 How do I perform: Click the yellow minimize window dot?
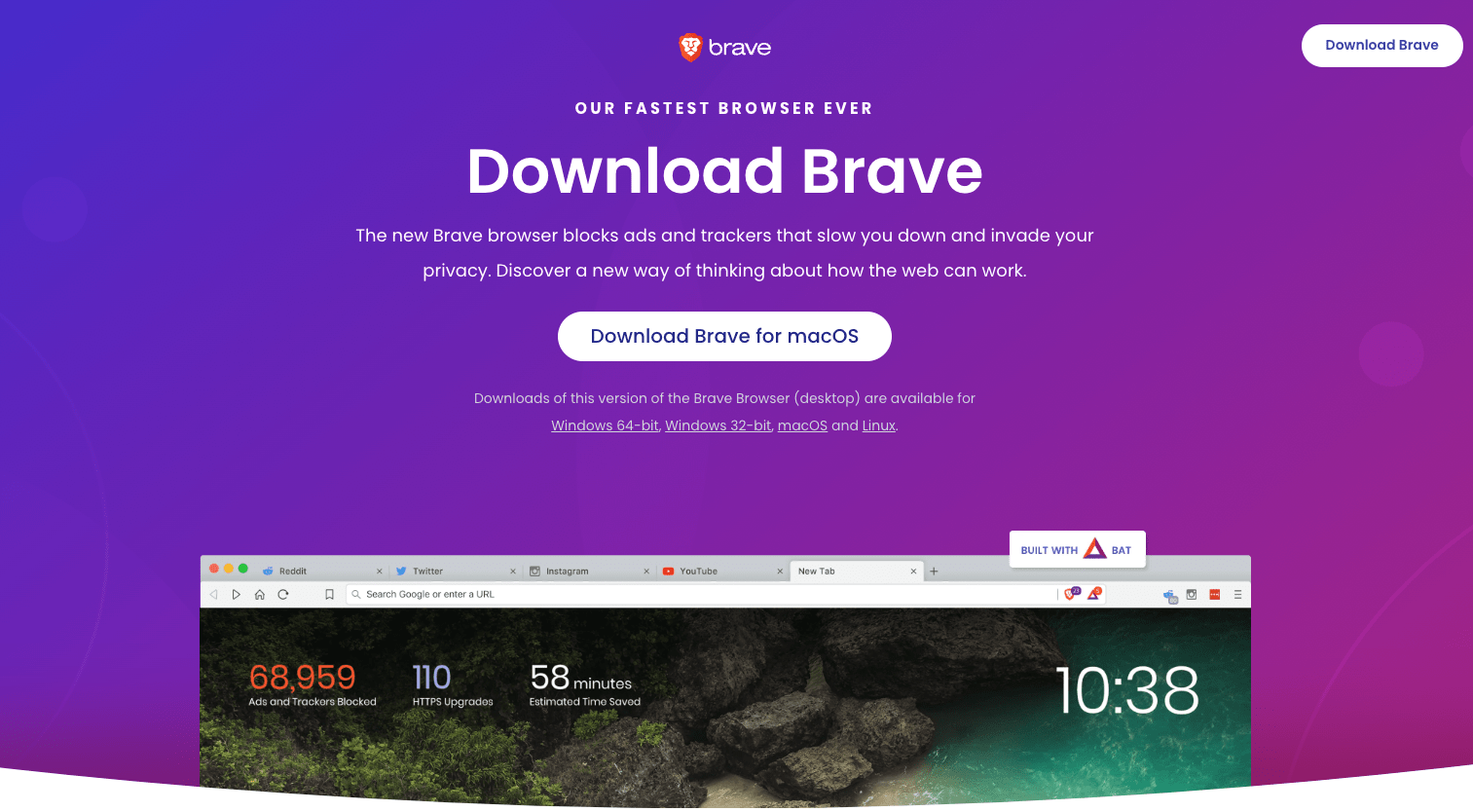(229, 569)
